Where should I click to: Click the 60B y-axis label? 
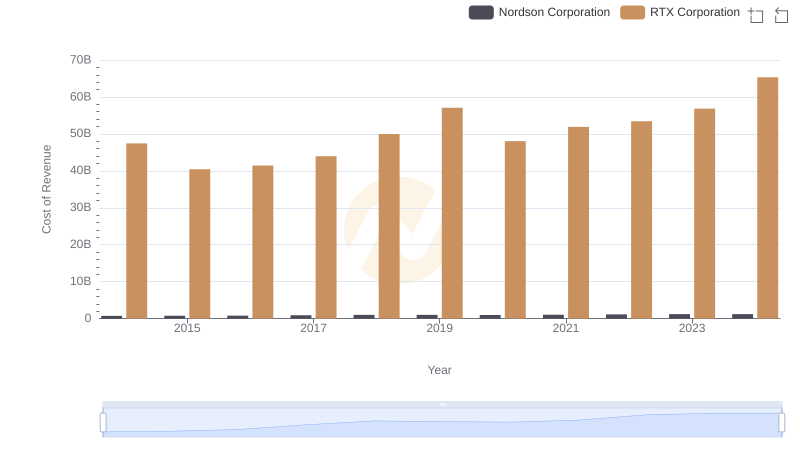pyautogui.click(x=81, y=96)
